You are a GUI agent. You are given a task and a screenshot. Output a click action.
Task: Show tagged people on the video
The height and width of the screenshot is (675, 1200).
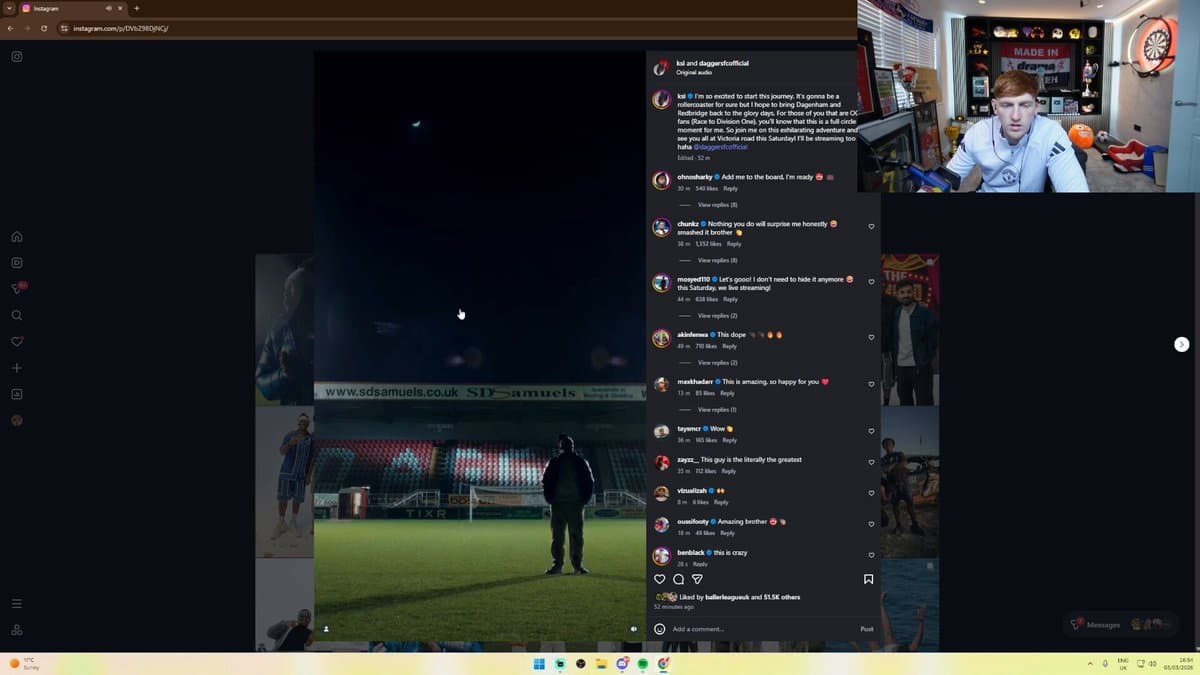coord(326,629)
